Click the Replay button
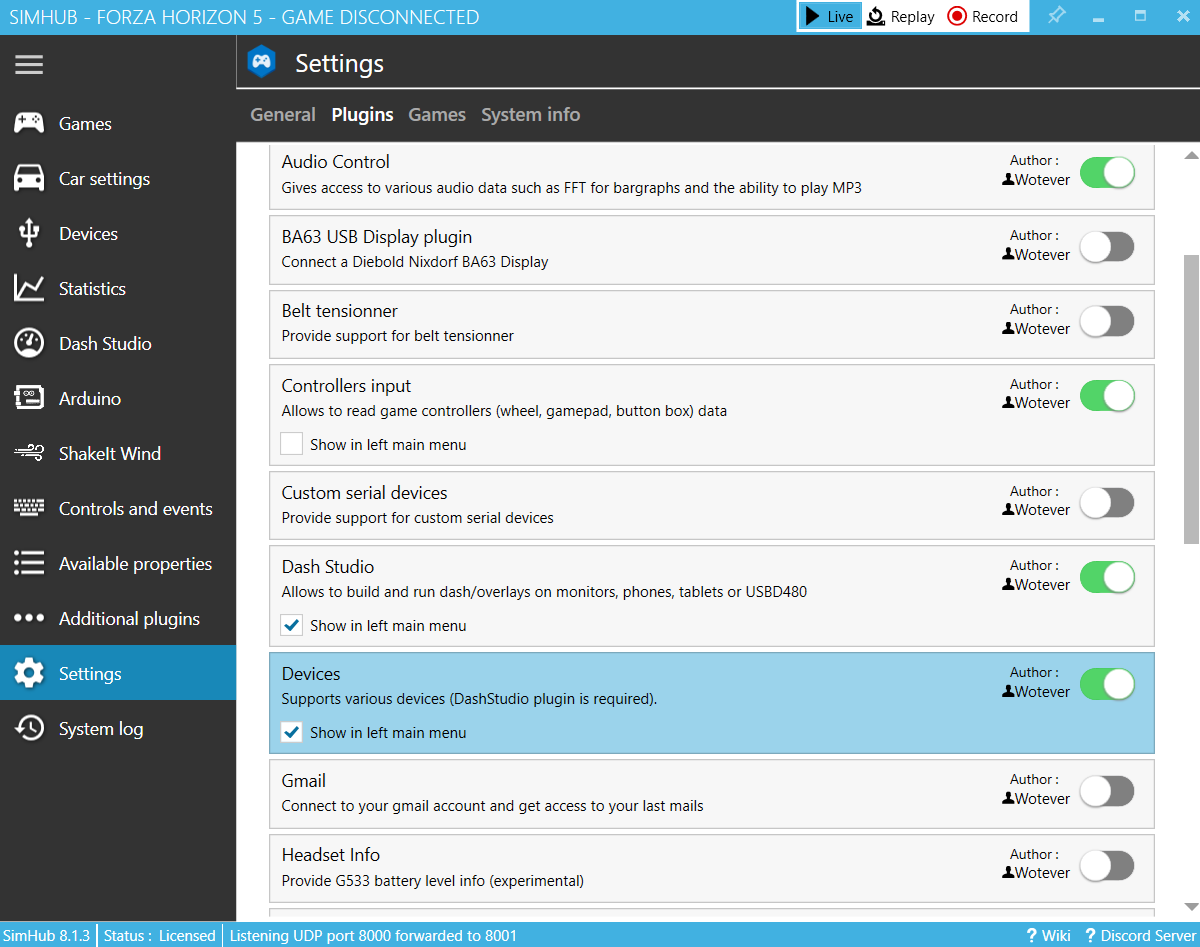The image size is (1200, 947). pyautogui.click(x=900, y=17)
